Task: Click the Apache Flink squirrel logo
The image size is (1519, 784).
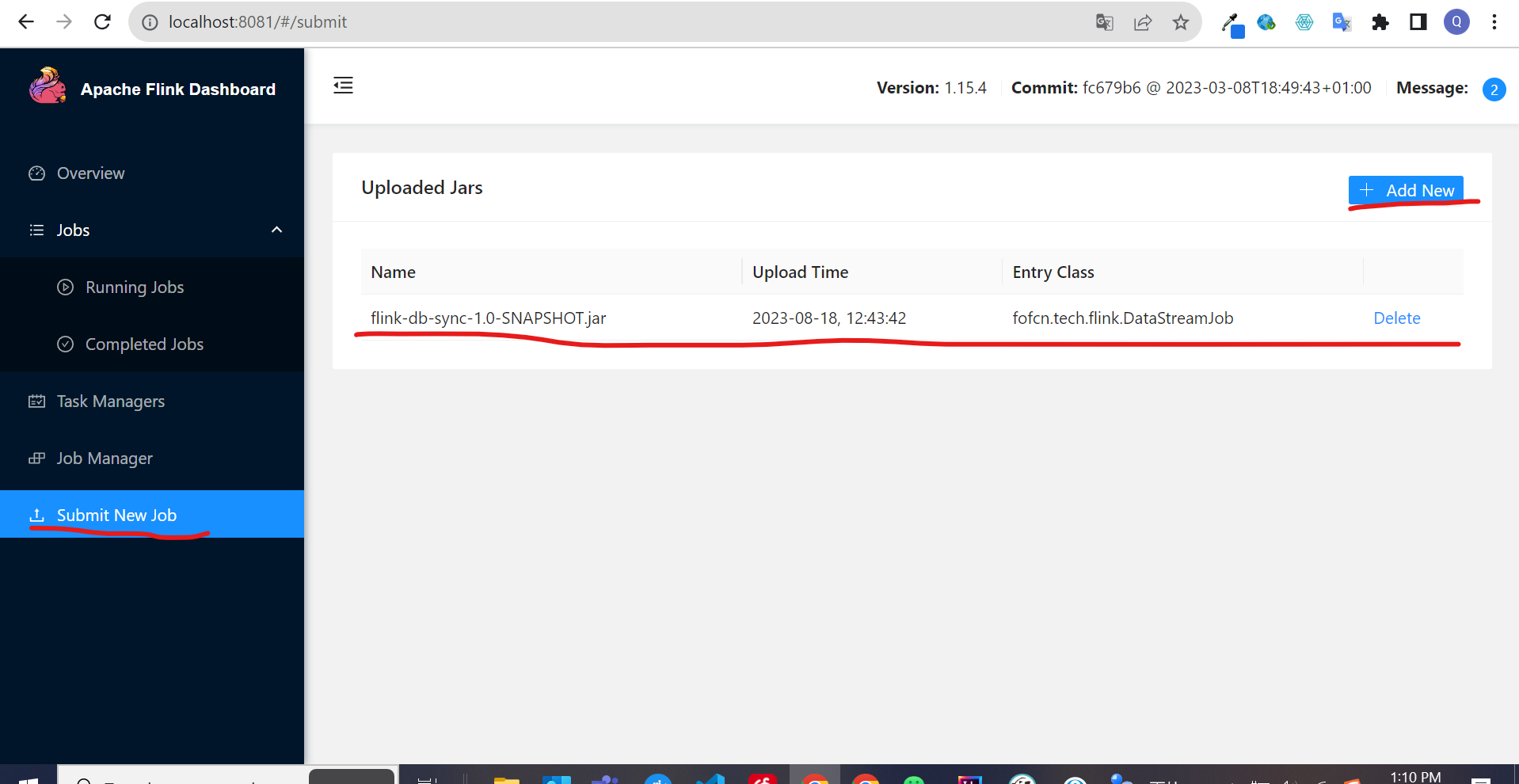Action: (48, 86)
